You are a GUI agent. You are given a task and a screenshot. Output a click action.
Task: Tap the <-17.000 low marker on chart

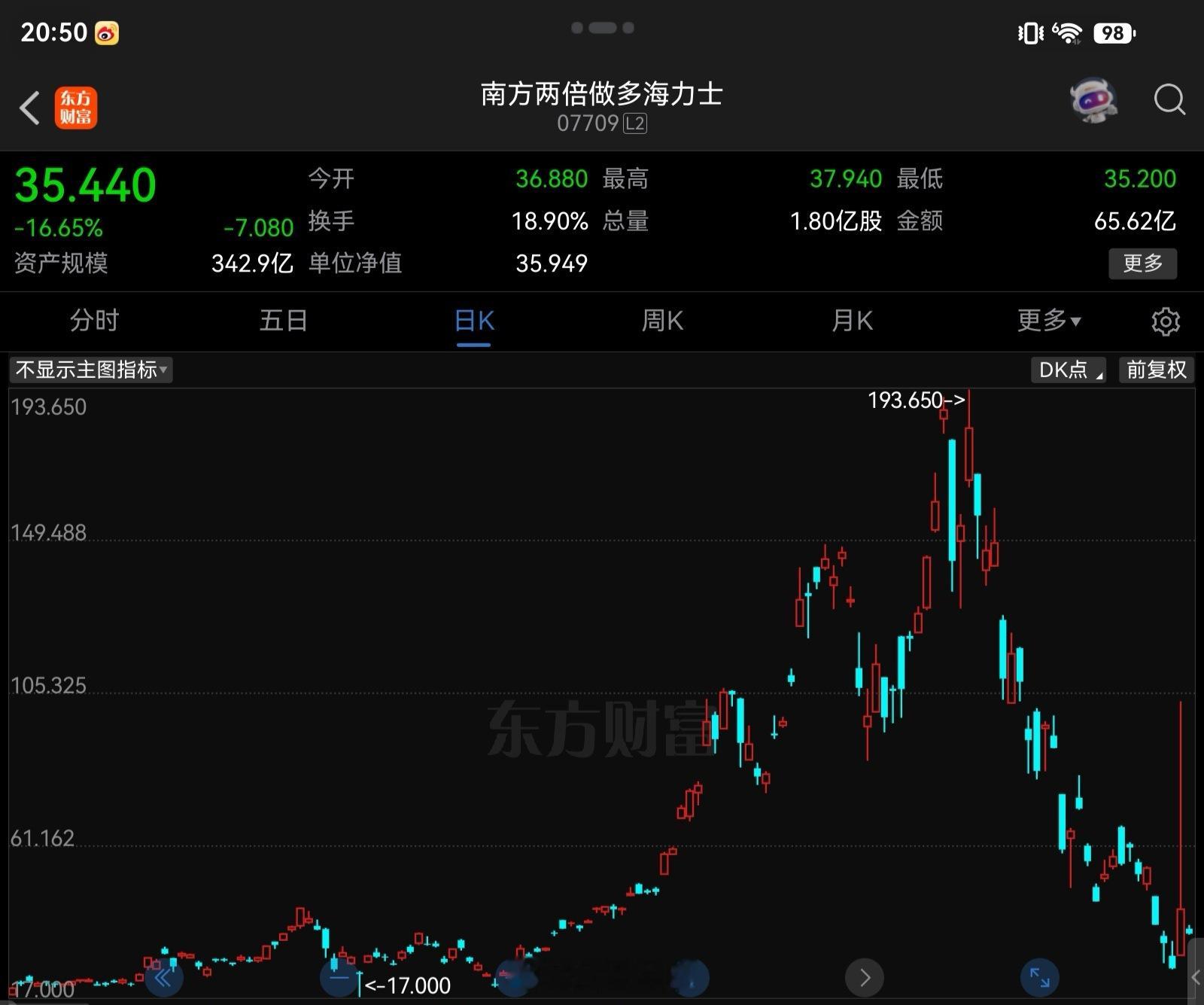pyautogui.click(x=407, y=985)
